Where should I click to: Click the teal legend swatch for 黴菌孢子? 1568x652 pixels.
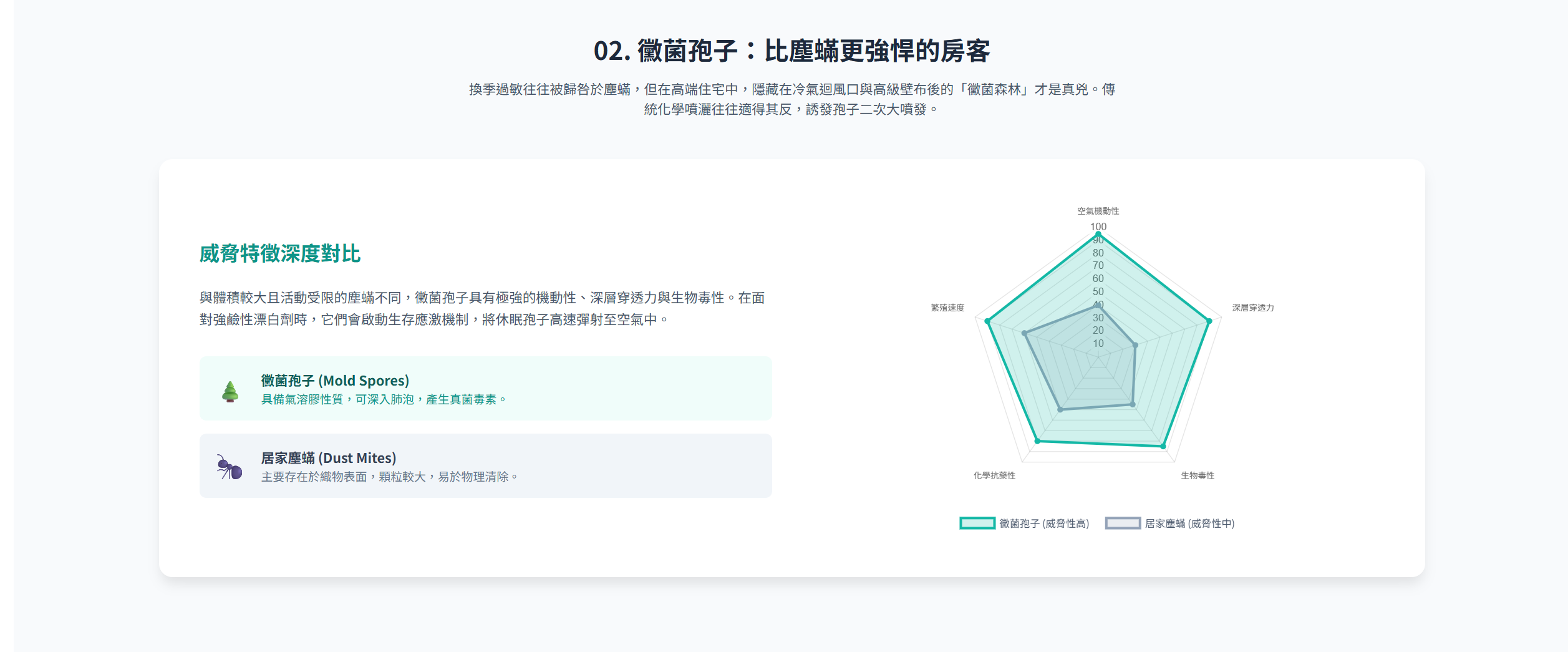pos(977,523)
